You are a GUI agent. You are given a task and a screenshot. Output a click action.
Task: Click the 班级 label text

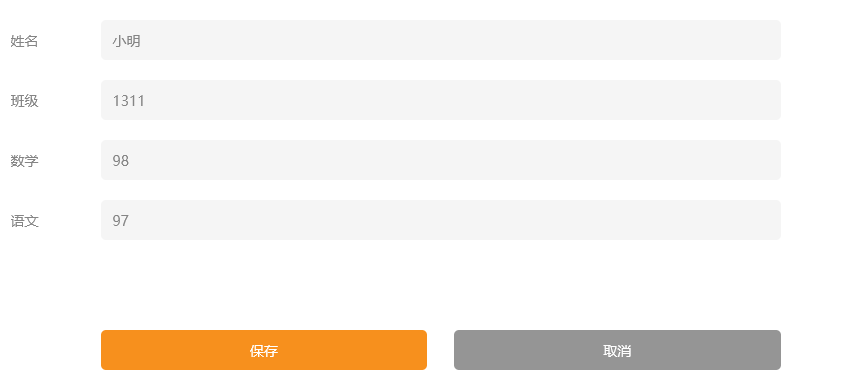click(x=24, y=101)
